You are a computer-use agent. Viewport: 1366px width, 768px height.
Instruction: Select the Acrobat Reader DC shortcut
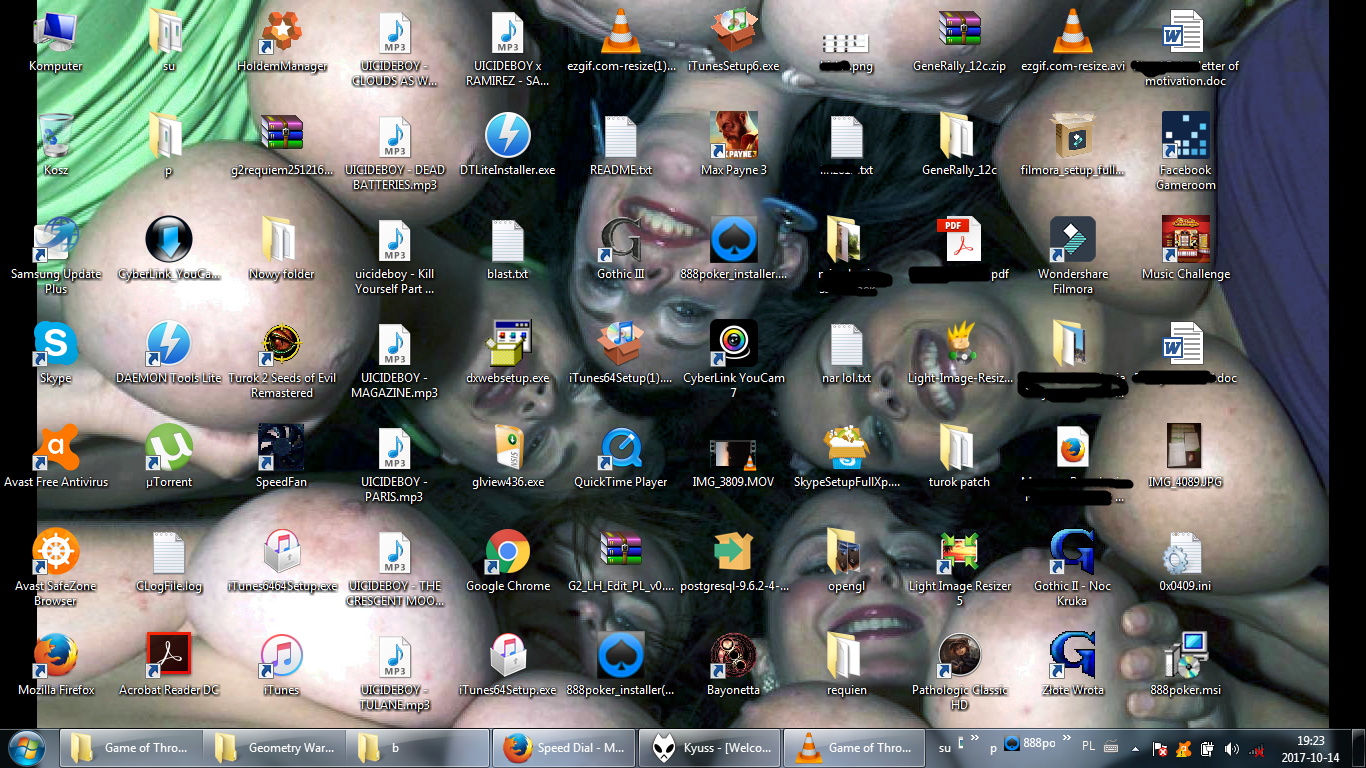[169, 665]
